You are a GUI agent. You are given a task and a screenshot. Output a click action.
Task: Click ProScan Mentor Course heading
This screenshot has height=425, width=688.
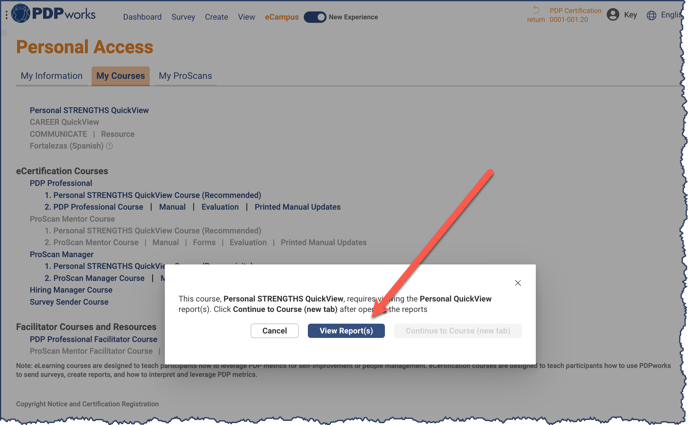[x=72, y=219]
